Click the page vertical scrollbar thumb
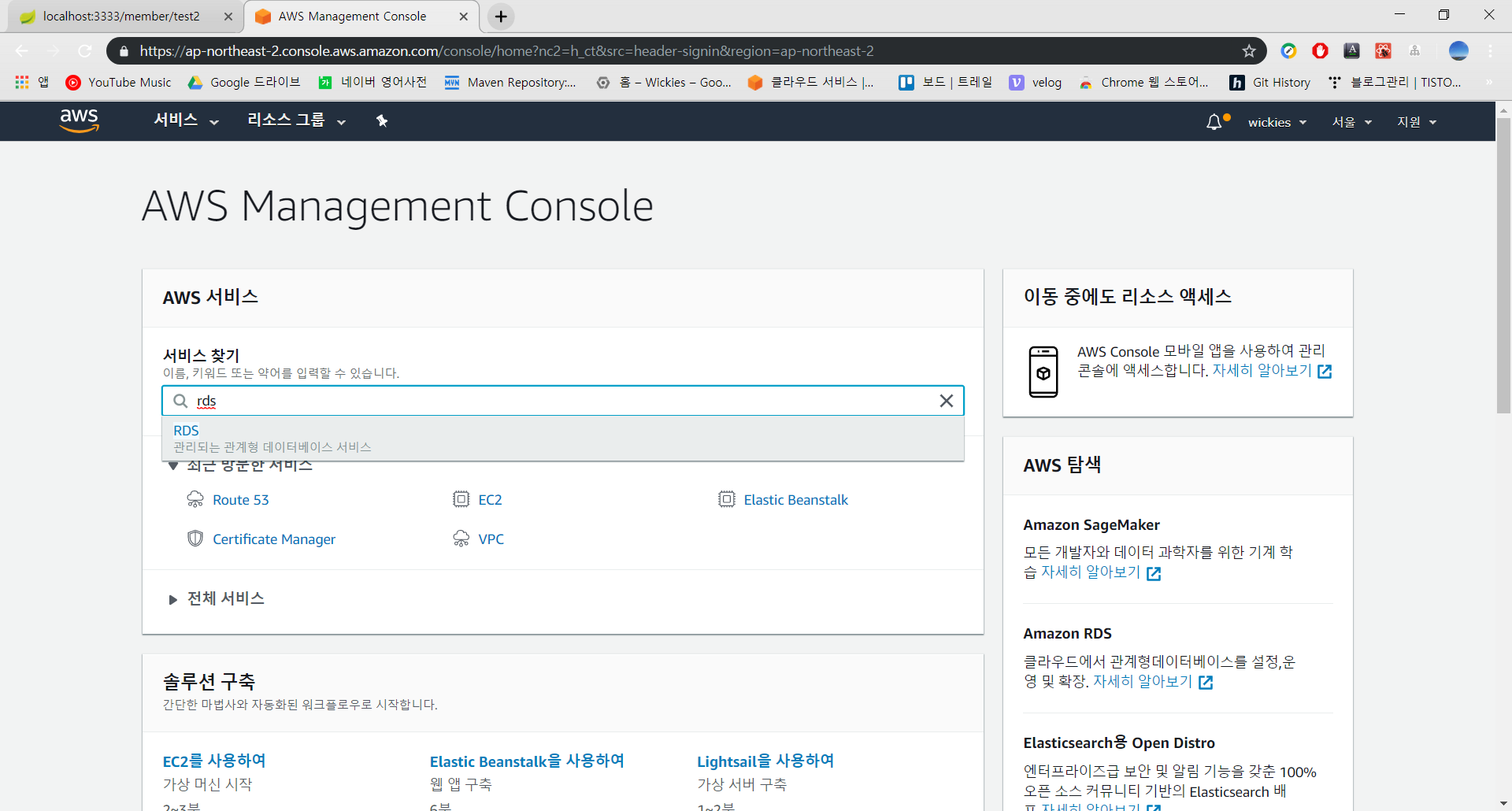 pyautogui.click(x=1503, y=265)
